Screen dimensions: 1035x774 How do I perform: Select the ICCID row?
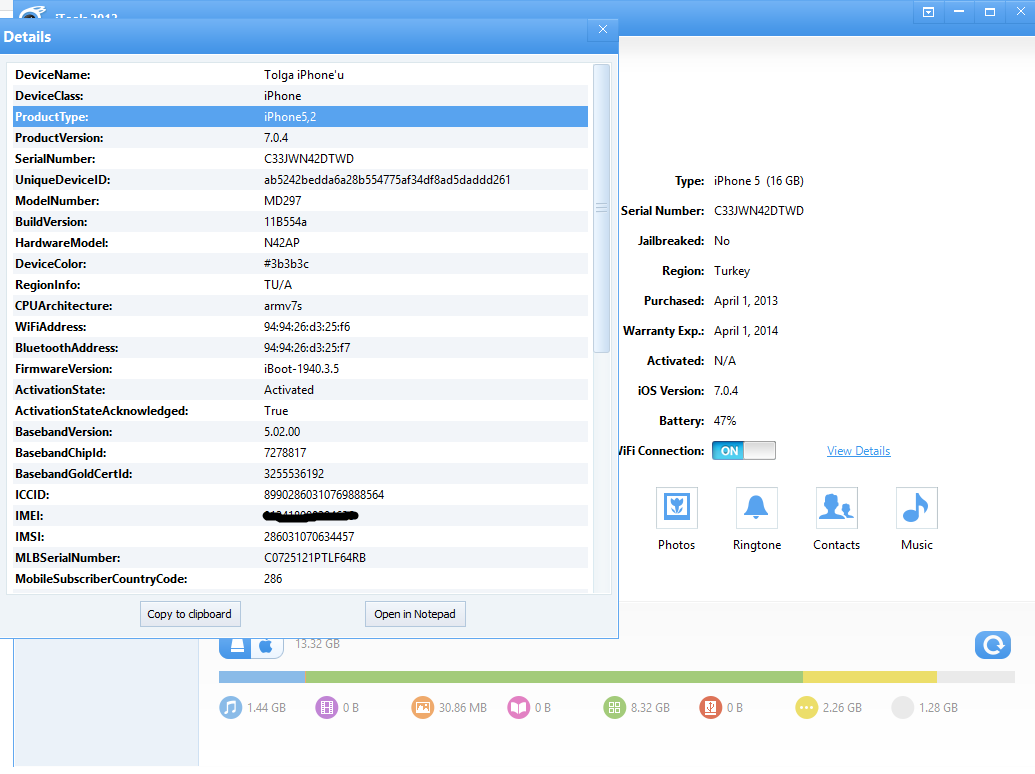[300, 495]
